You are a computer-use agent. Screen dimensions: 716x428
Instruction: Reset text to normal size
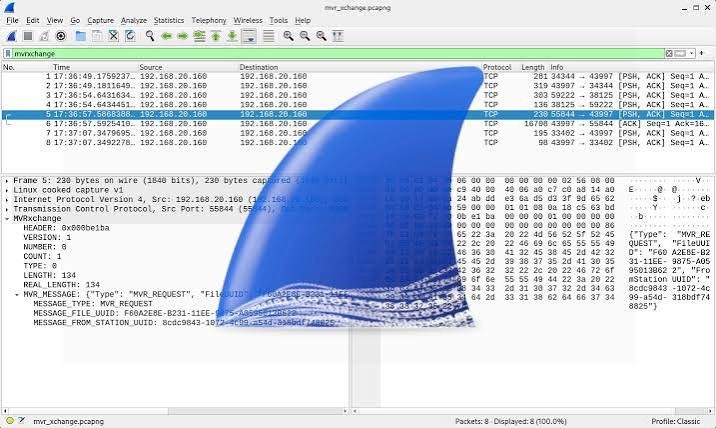coord(321,36)
